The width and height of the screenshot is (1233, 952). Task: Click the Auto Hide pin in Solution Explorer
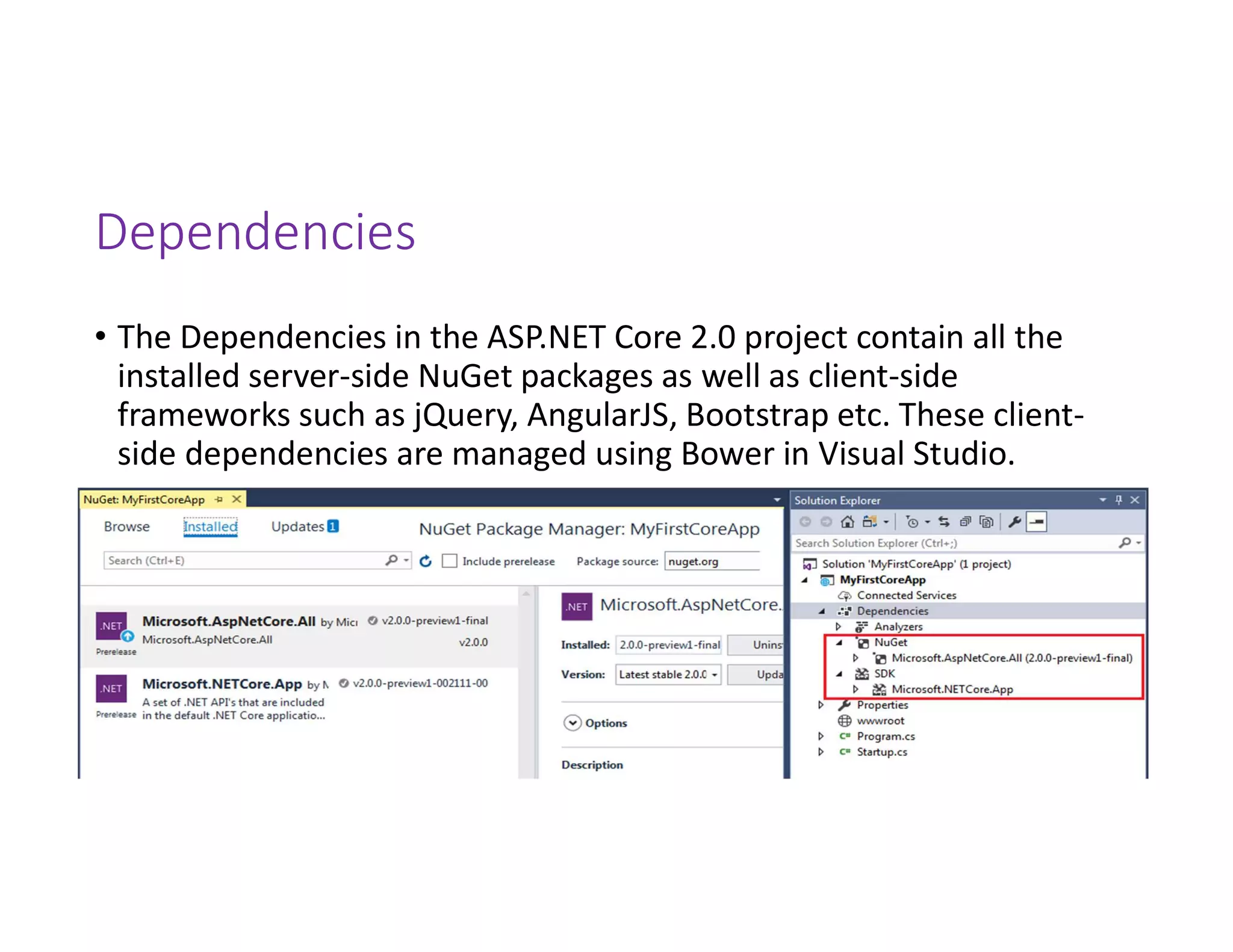[1119, 500]
